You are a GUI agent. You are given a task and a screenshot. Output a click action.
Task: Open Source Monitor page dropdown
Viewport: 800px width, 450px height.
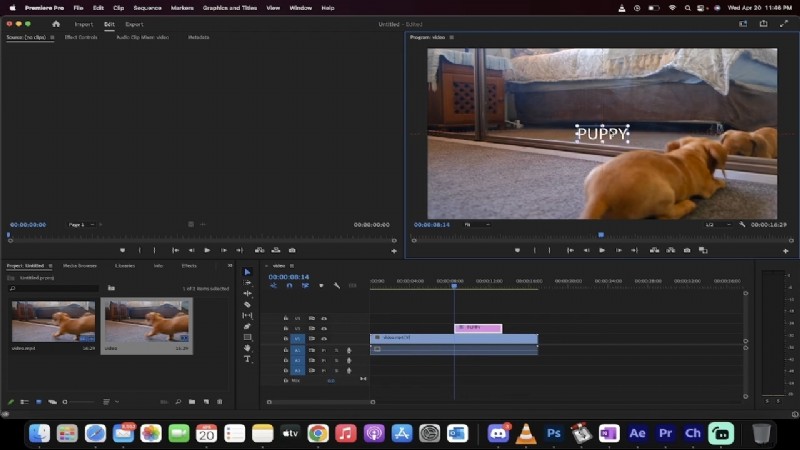pyautogui.click(x=81, y=224)
